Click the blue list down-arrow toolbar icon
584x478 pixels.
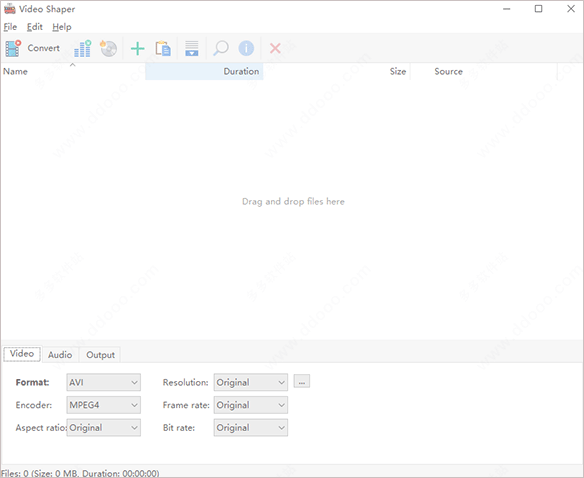tap(192, 48)
